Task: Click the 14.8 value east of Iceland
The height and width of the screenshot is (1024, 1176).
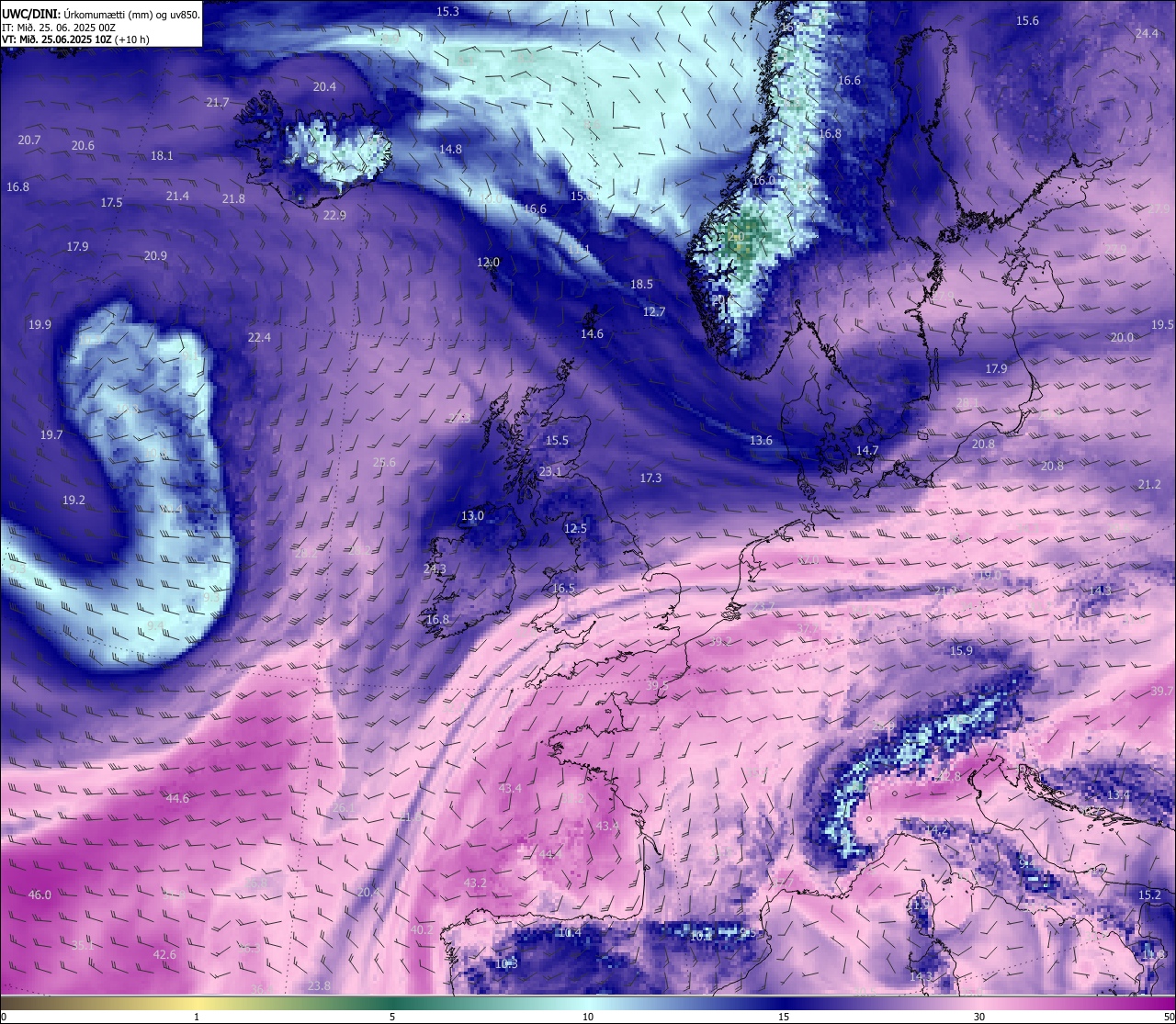Action: click(x=450, y=149)
